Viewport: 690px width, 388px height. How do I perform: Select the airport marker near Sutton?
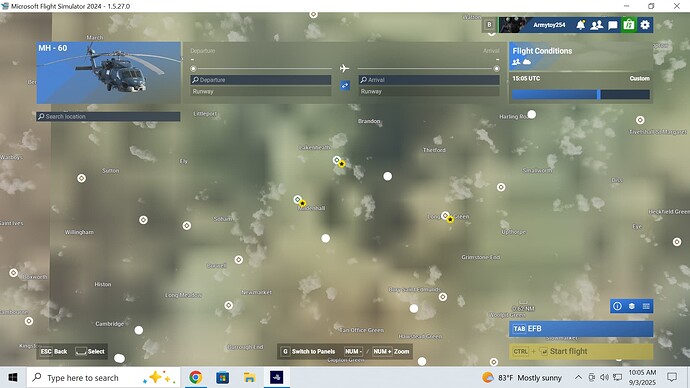point(81,178)
